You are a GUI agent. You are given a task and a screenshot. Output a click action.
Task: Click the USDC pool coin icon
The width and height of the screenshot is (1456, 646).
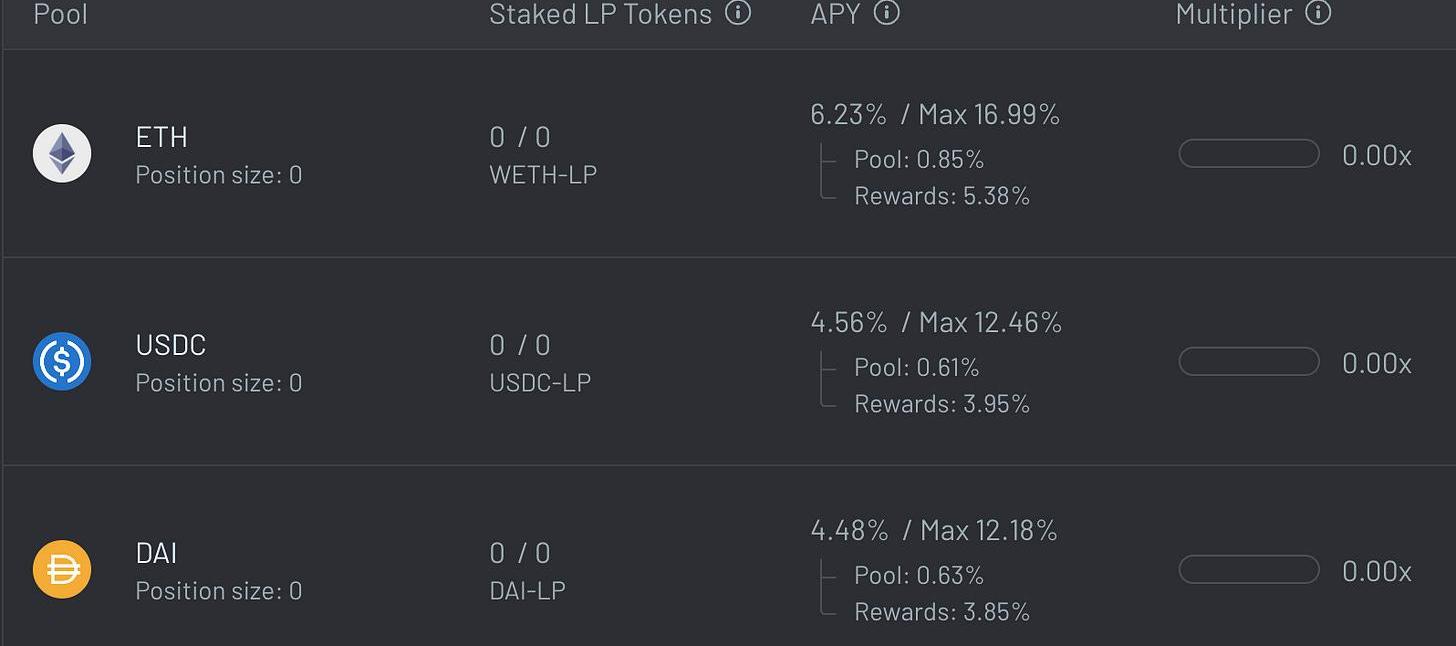pos(62,361)
